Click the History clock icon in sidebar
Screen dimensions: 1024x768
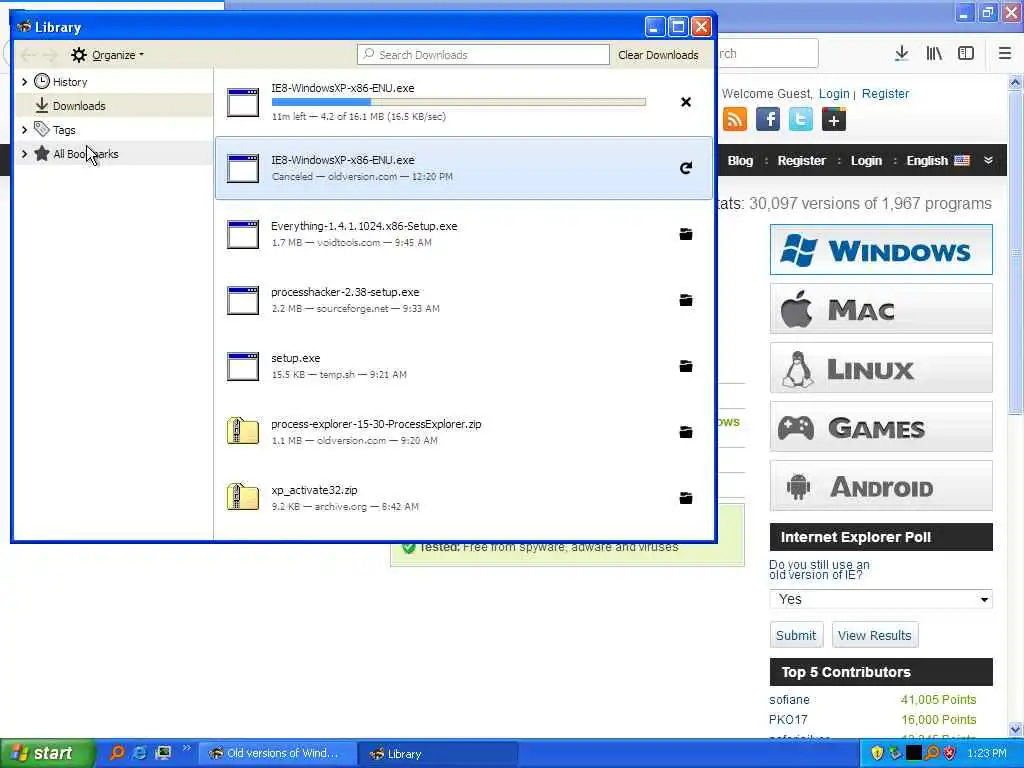[42, 82]
